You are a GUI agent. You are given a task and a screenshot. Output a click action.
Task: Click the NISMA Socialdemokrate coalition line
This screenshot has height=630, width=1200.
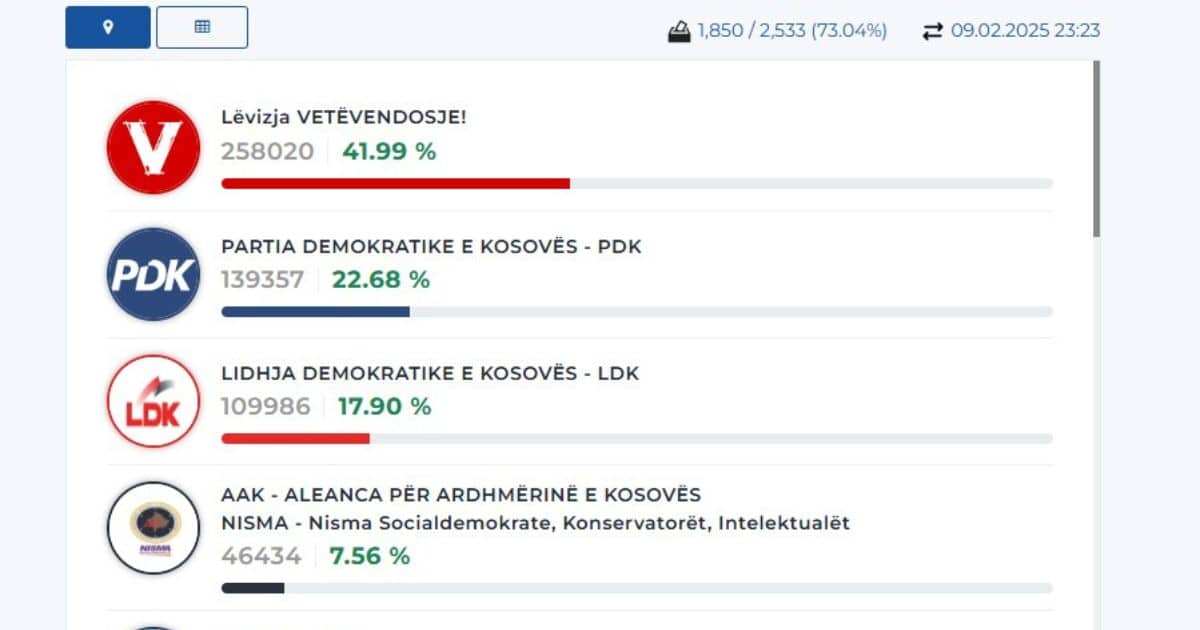535,523
